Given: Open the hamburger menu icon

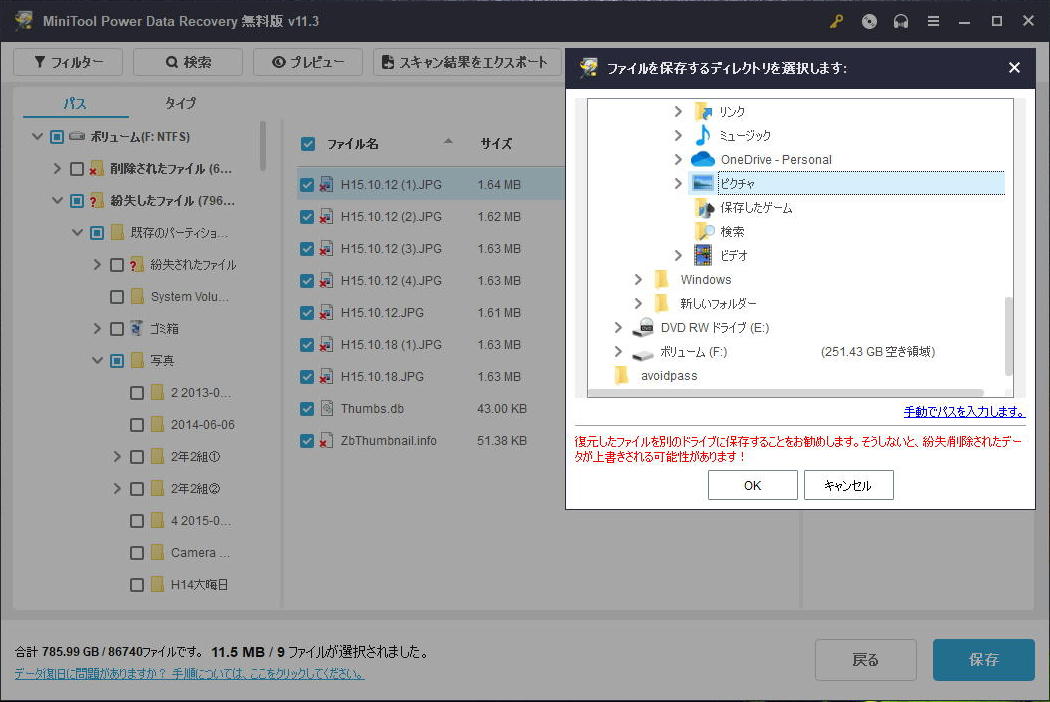Looking at the screenshot, I should 933,21.
